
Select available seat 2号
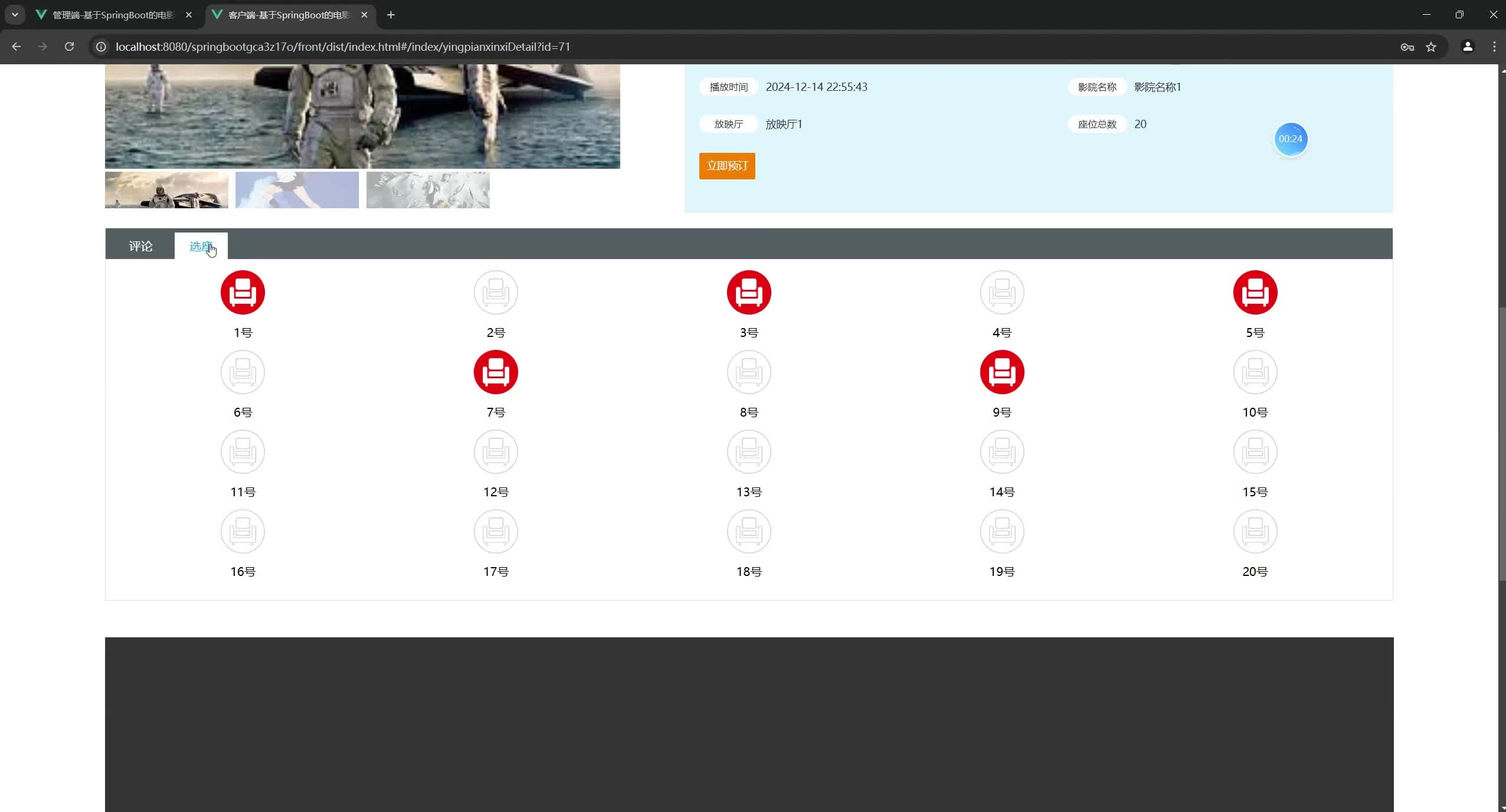pyautogui.click(x=496, y=293)
